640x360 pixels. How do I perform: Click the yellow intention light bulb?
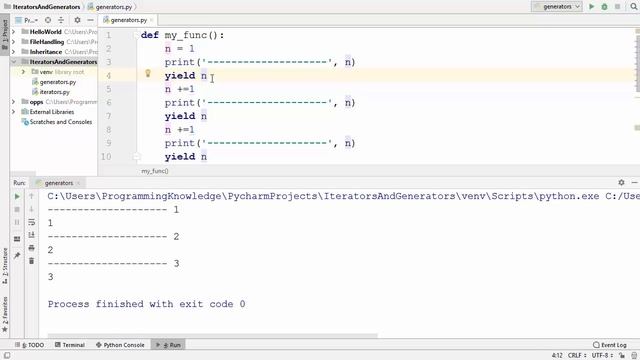[148, 73]
